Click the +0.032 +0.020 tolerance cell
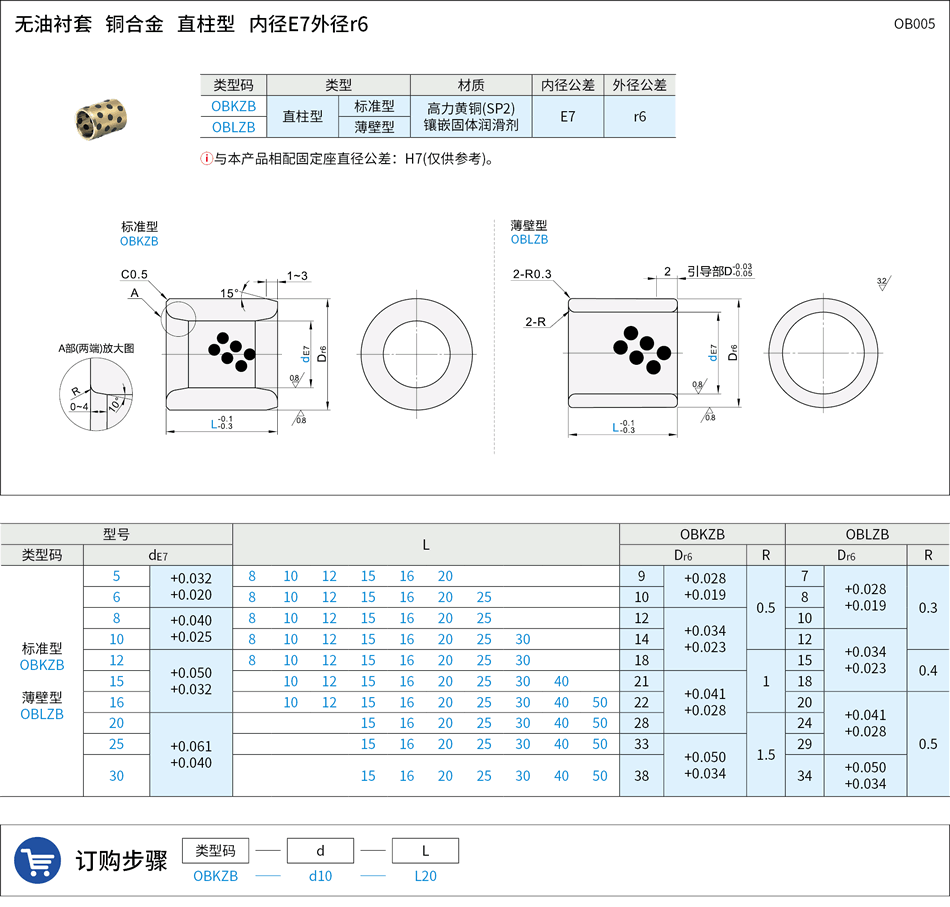The image size is (950, 907). point(191,586)
